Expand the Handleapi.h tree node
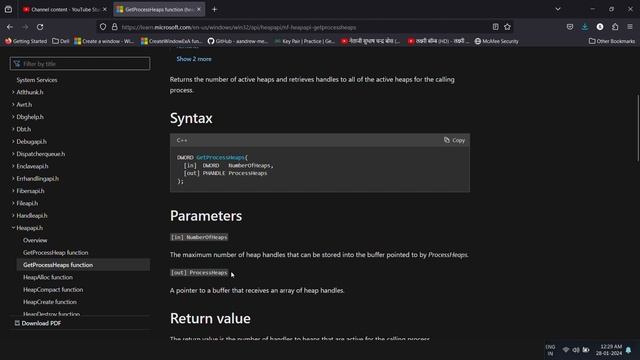The width and height of the screenshot is (640, 360). (x=13, y=216)
